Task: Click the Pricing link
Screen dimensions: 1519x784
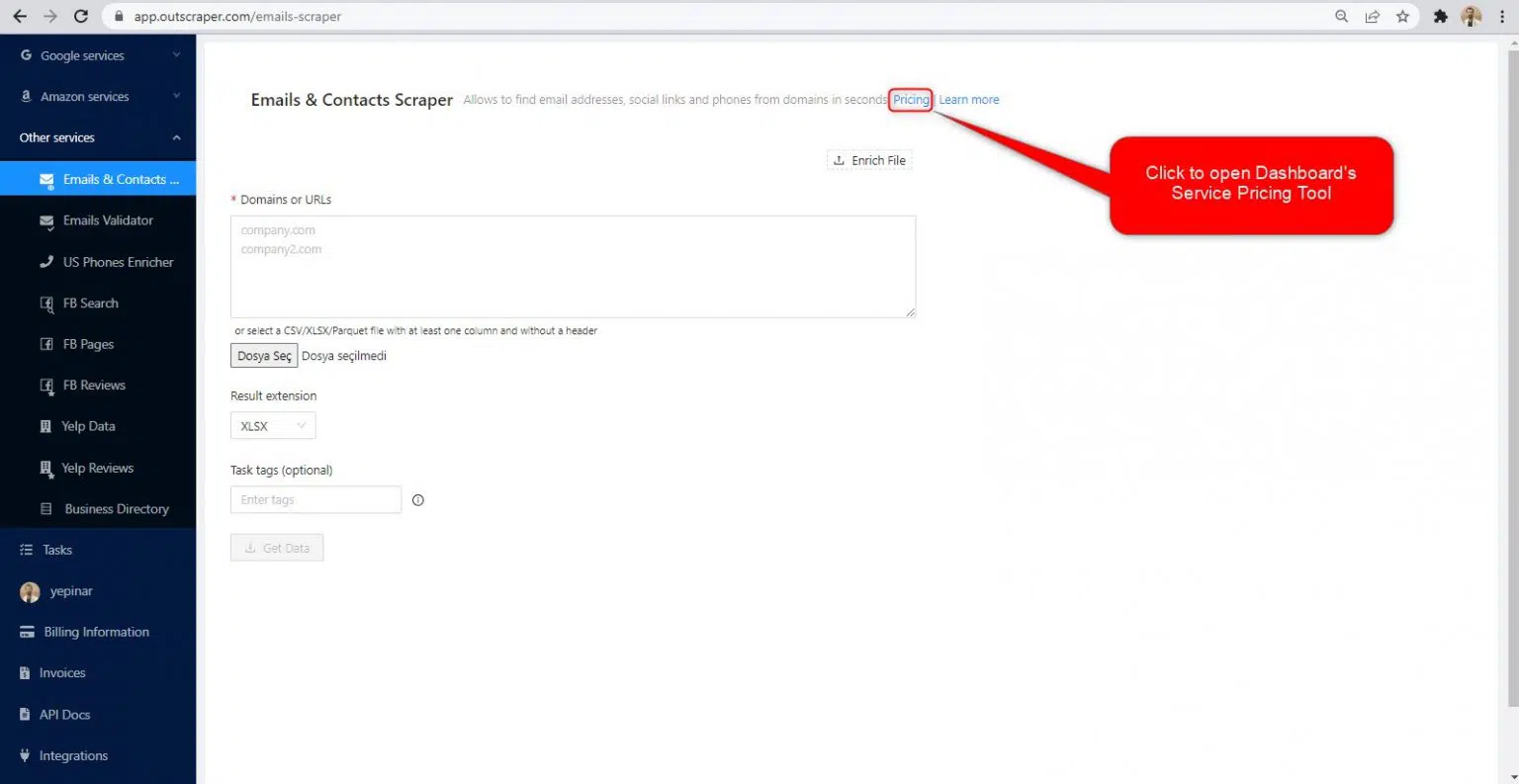Action: click(x=910, y=100)
